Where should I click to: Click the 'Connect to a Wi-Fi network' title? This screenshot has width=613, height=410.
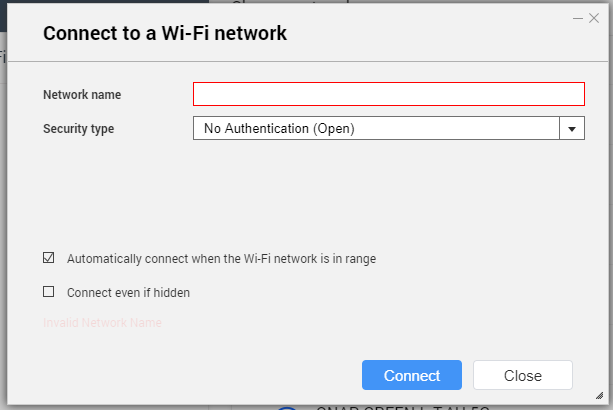tap(165, 33)
